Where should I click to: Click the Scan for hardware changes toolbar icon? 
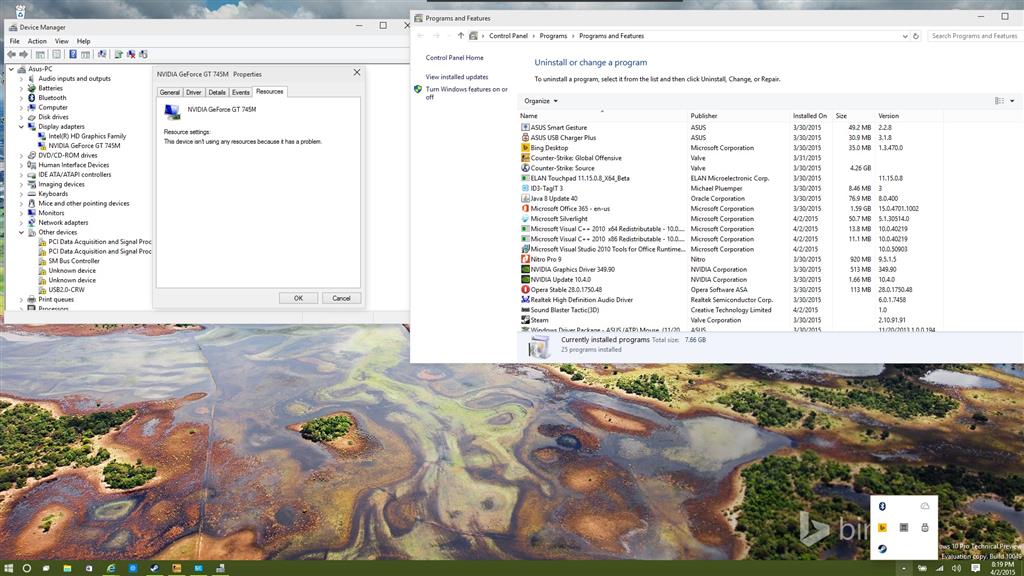[102, 54]
